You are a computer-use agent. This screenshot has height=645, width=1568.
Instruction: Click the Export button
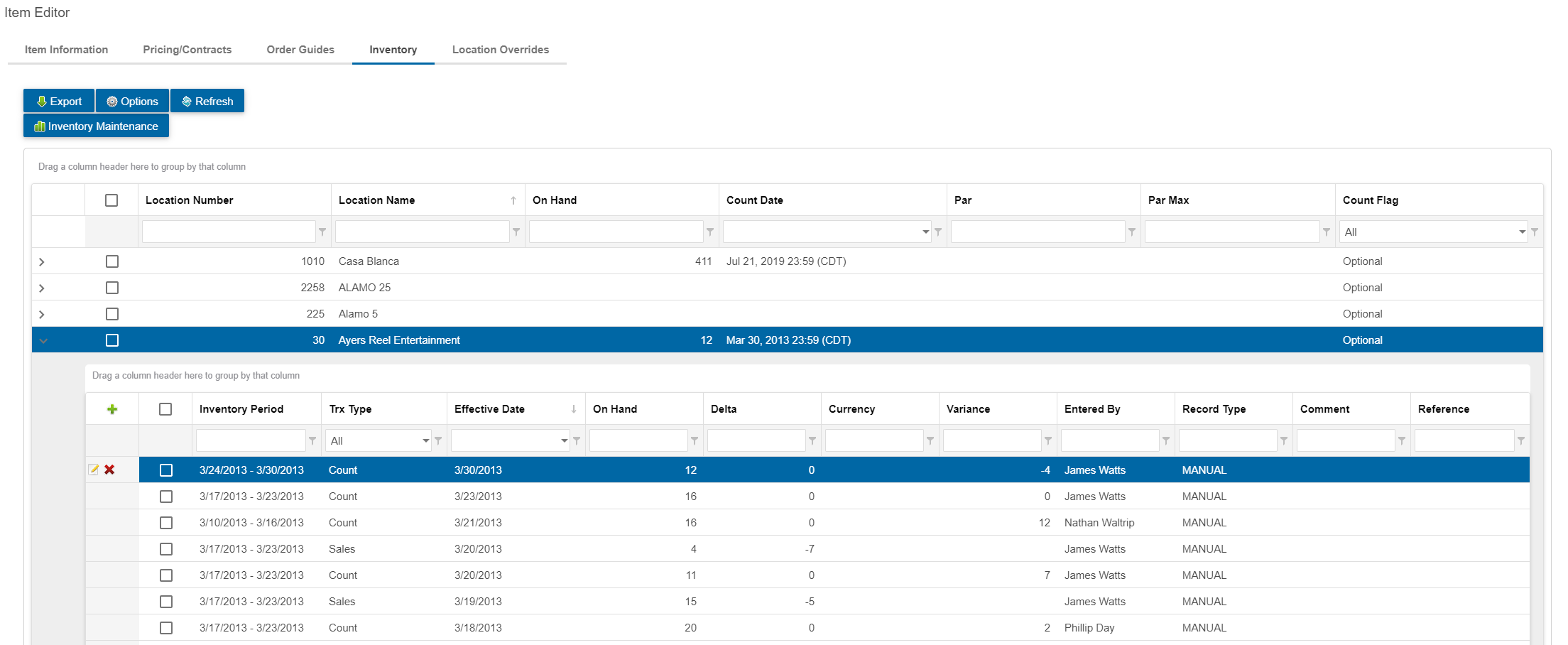click(59, 102)
